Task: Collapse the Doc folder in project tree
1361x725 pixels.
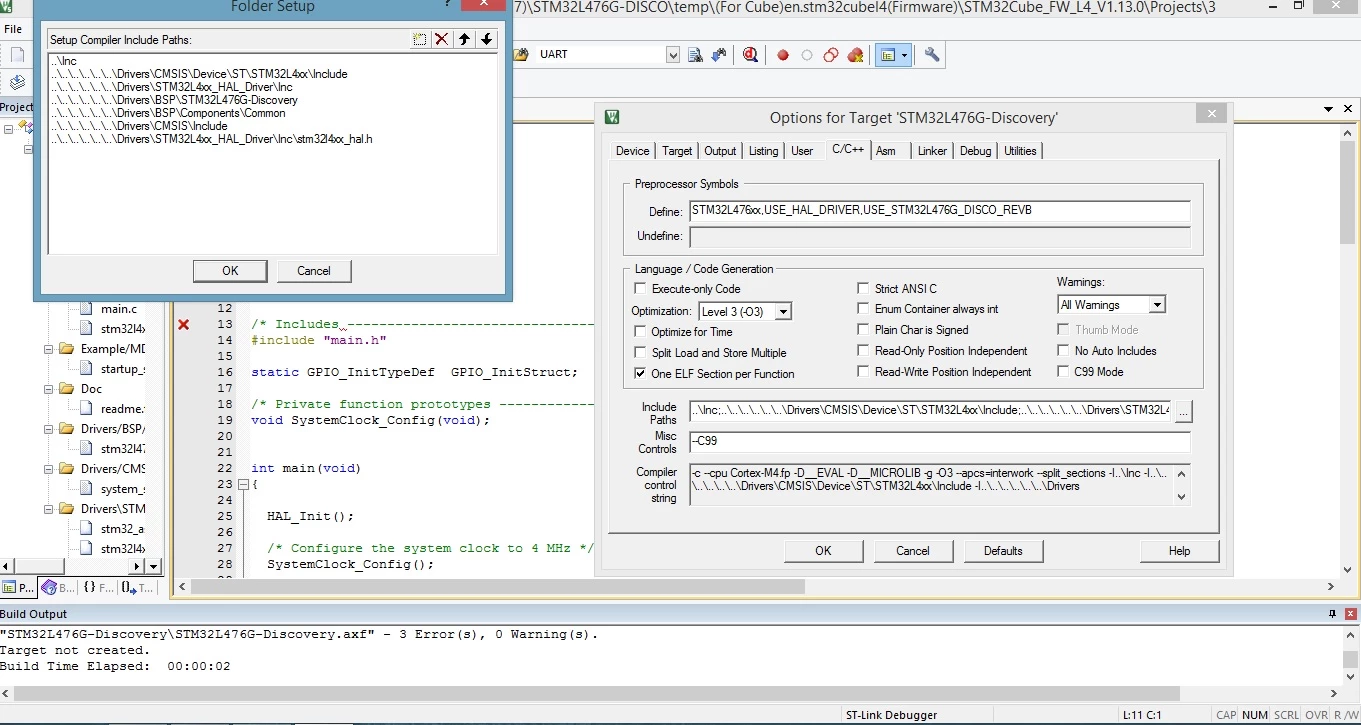Action: click(48, 389)
